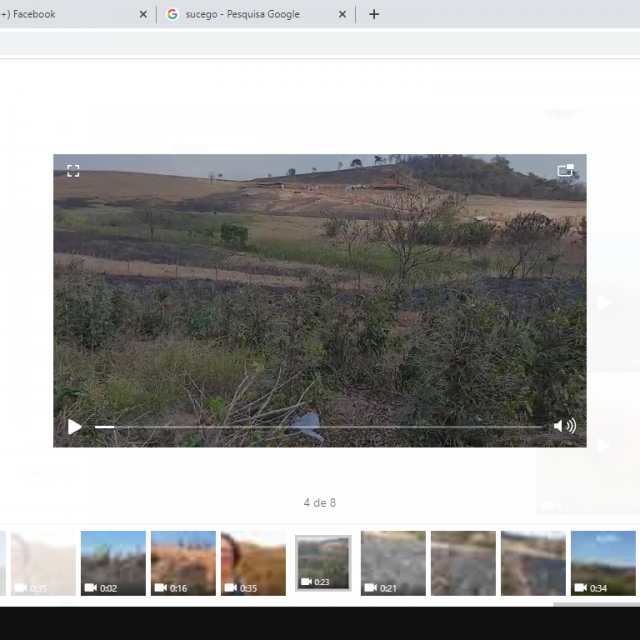Screen dimensions: 640x640
Task: Switch to the Facebook tab
Action: 60,14
